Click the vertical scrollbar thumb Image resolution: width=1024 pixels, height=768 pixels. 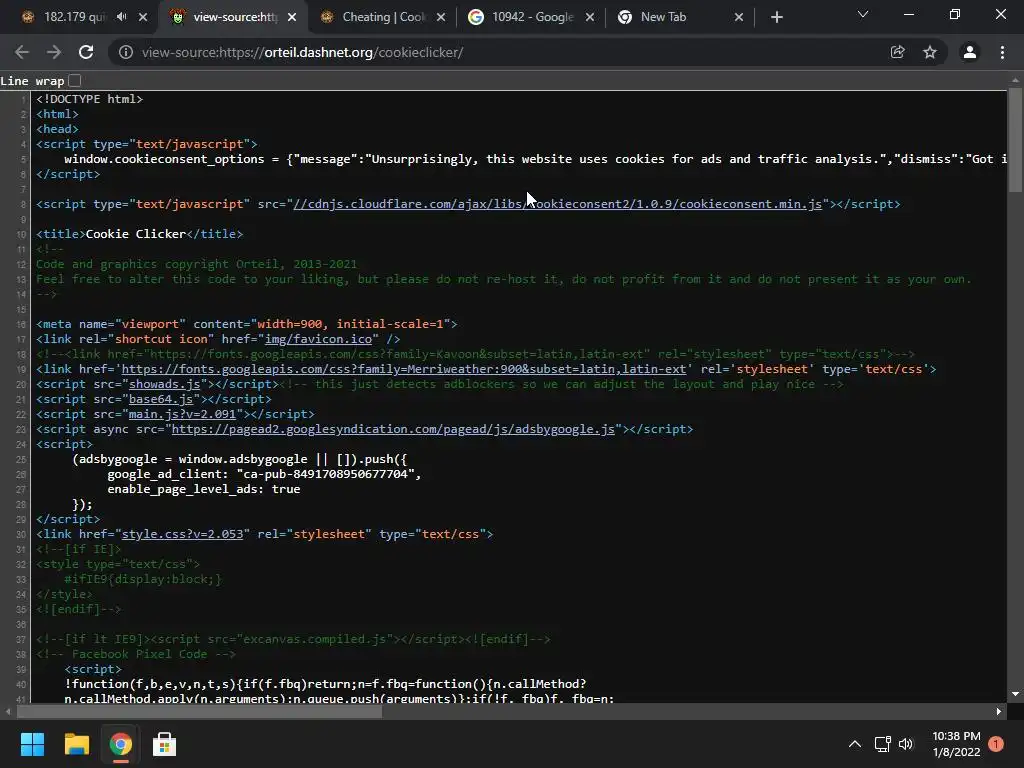pyautogui.click(x=1015, y=138)
